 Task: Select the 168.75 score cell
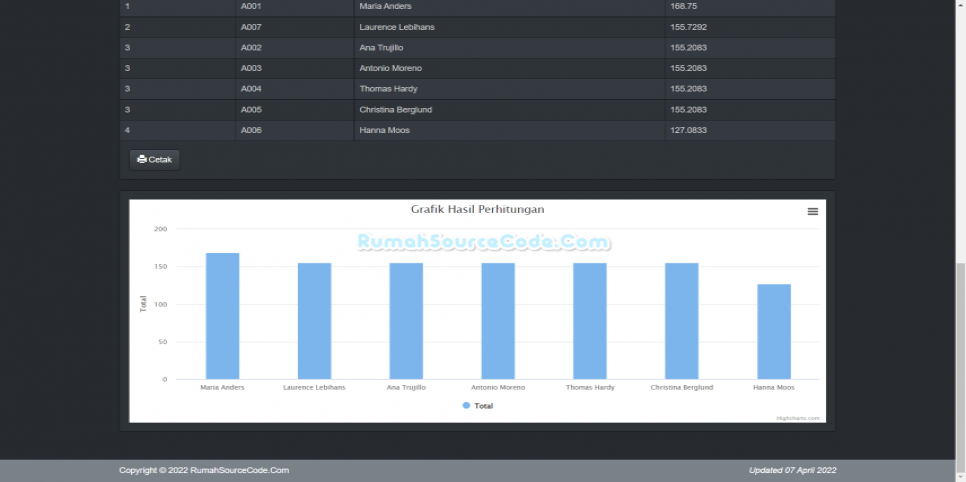[x=684, y=6]
